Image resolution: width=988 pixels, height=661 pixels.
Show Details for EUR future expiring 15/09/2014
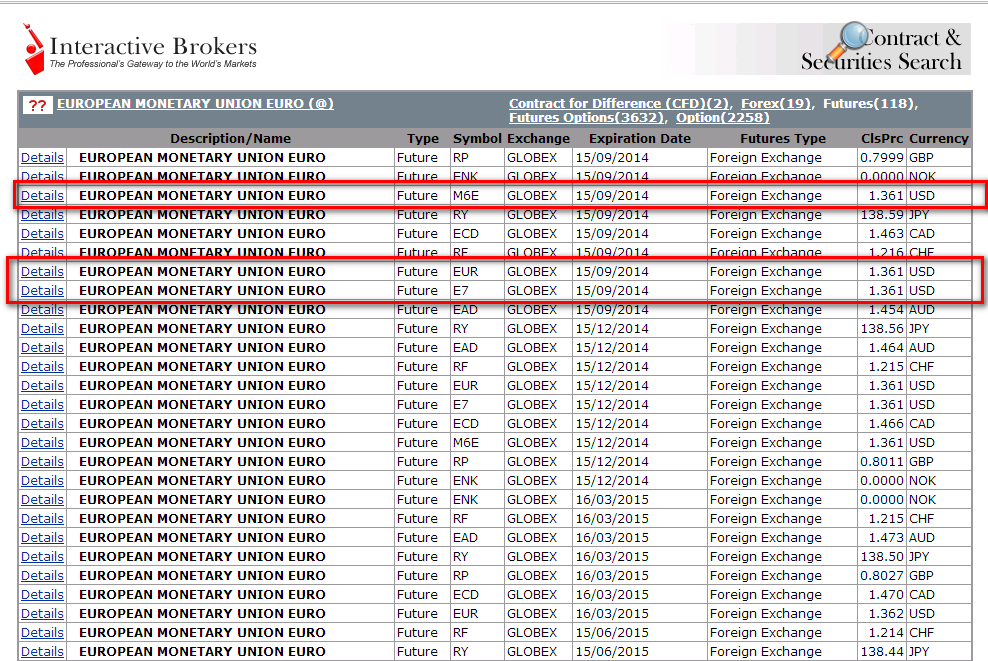point(42,272)
